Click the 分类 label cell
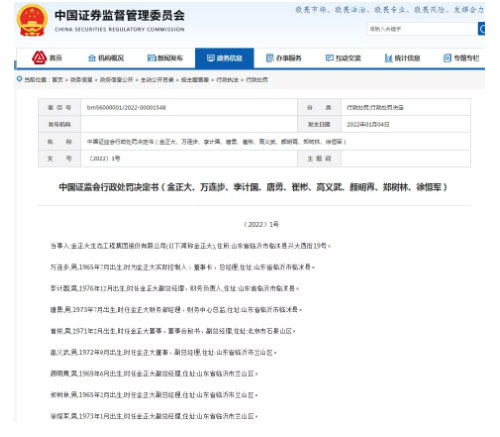The width and height of the screenshot is (500, 437). click(x=319, y=107)
